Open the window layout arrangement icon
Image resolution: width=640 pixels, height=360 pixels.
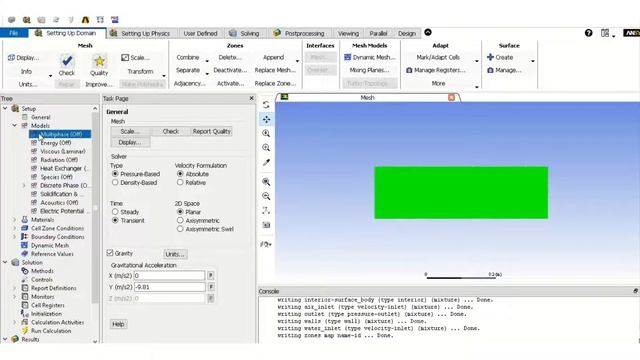click(x=605, y=33)
